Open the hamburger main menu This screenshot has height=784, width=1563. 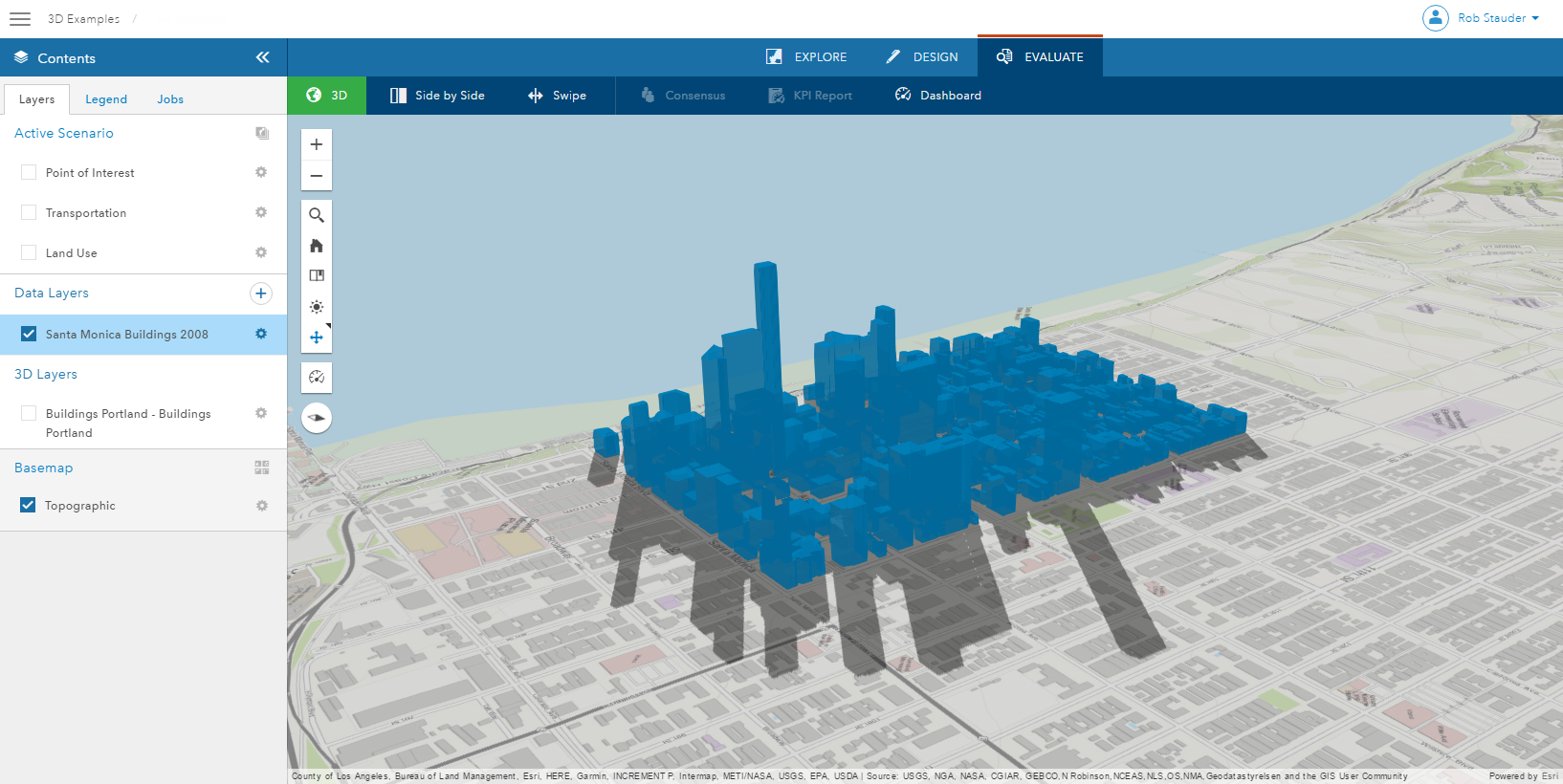click(20, 19)
